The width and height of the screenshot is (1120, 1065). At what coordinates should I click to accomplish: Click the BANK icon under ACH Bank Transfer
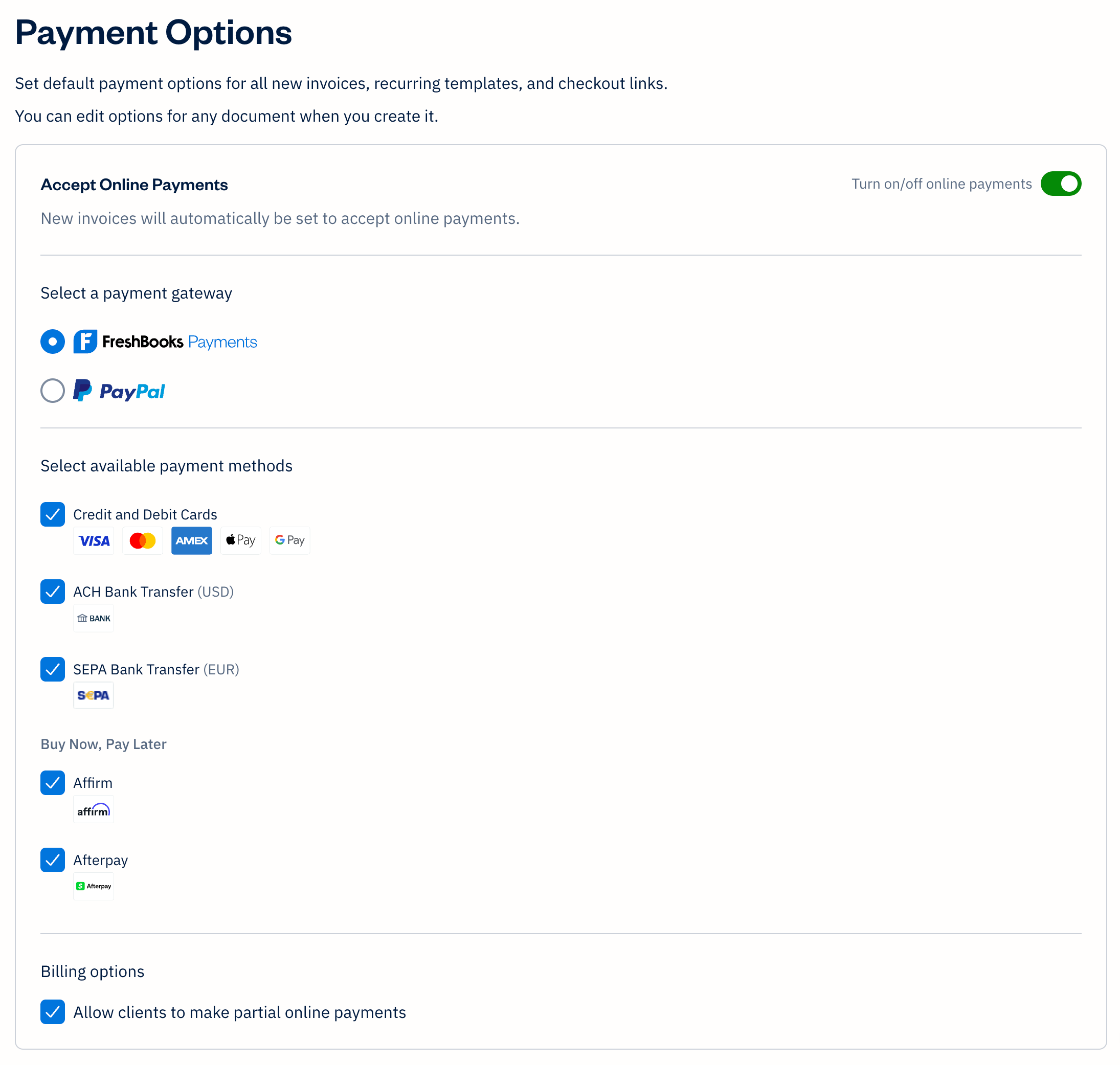tap(93, 618)
